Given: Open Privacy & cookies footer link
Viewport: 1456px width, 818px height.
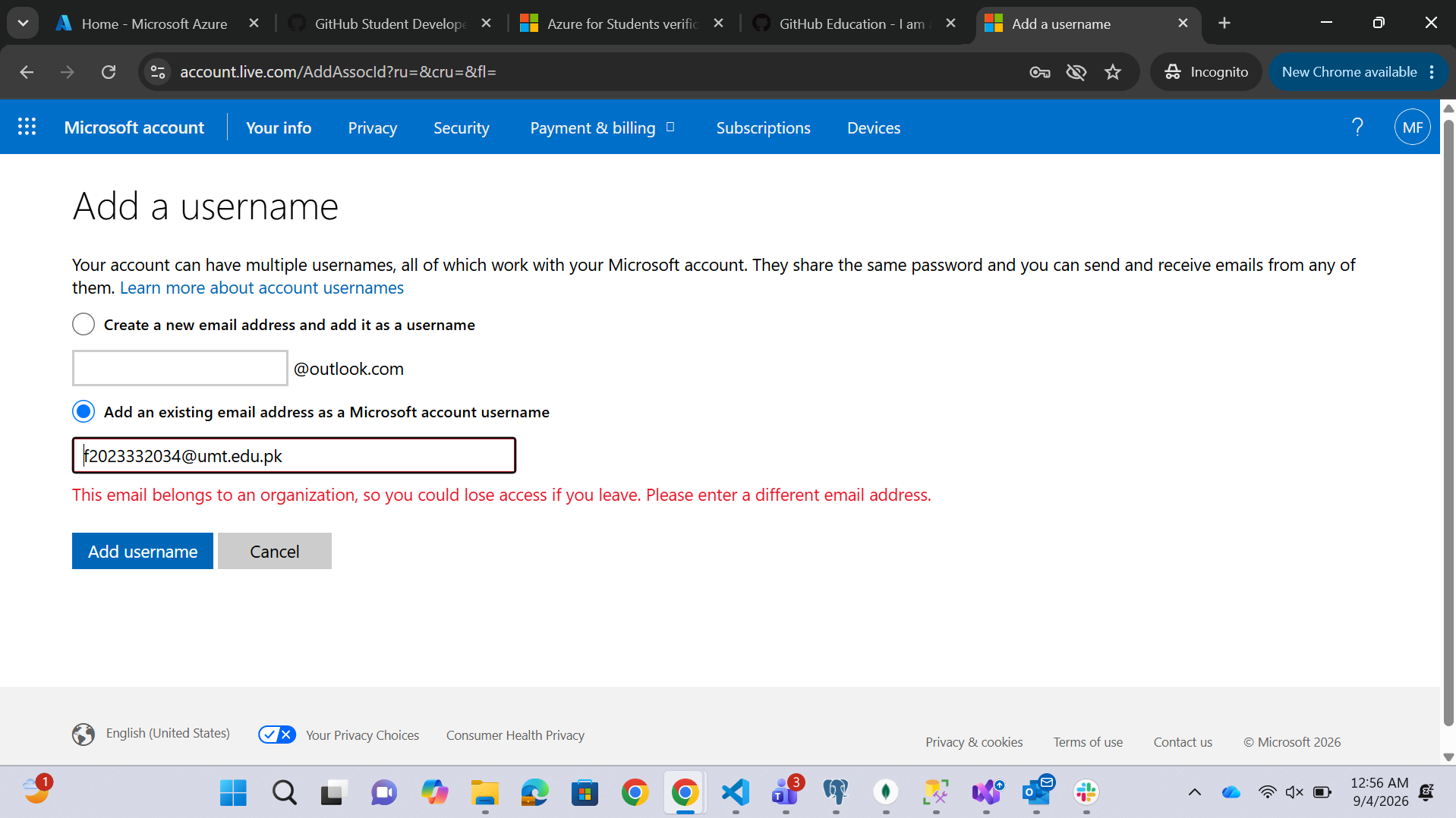Looking at the screenshot, I should pyautogui.click(x=974, y=742).
